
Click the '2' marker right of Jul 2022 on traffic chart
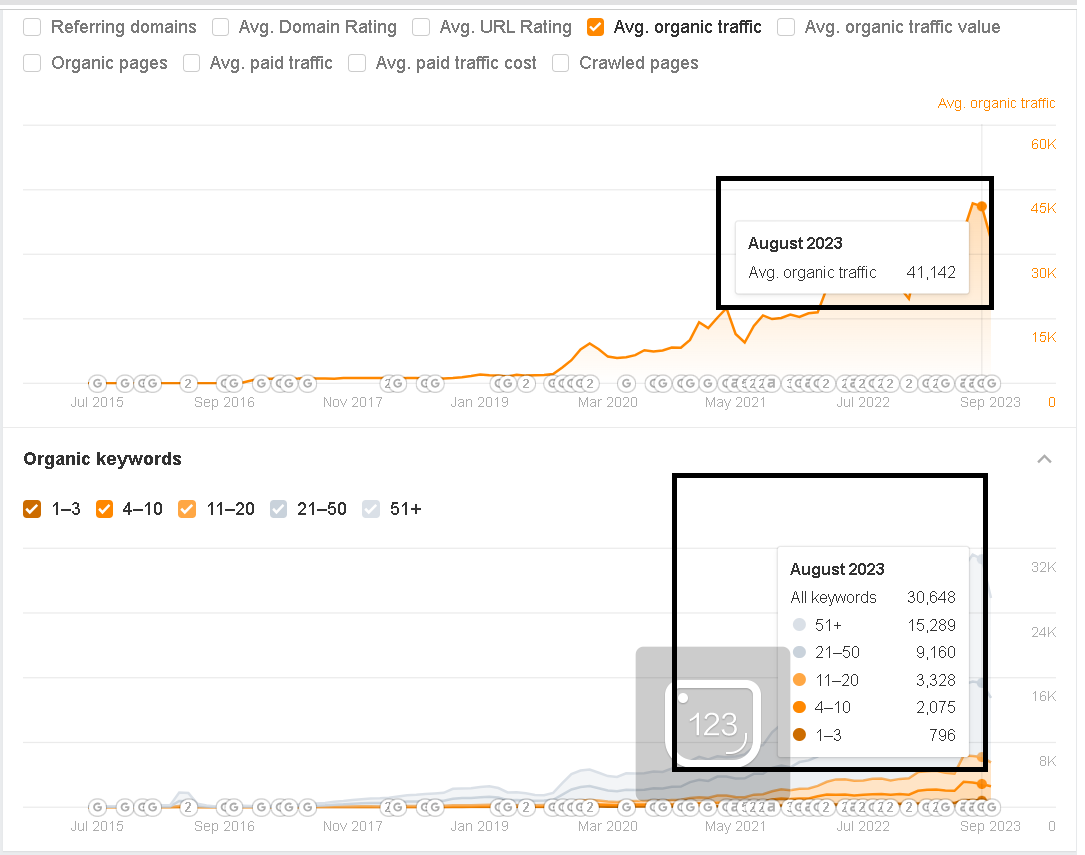tap(909, 383)
